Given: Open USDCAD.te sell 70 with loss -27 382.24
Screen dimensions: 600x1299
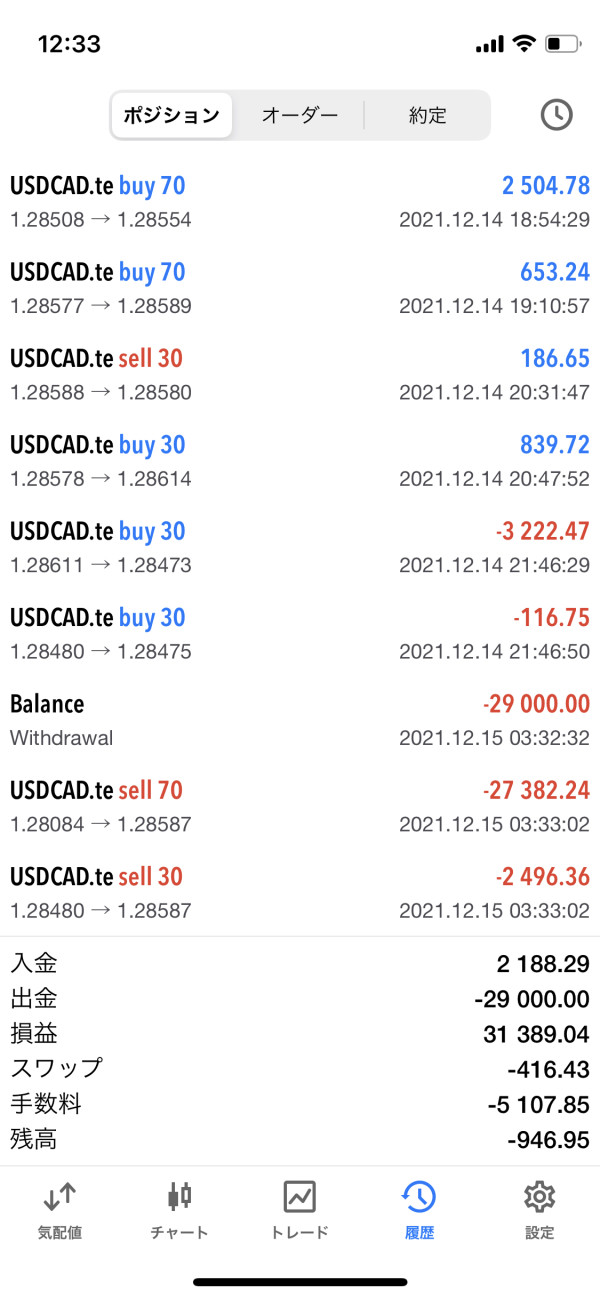Looking at the screenshot, I should pos(300,806).
